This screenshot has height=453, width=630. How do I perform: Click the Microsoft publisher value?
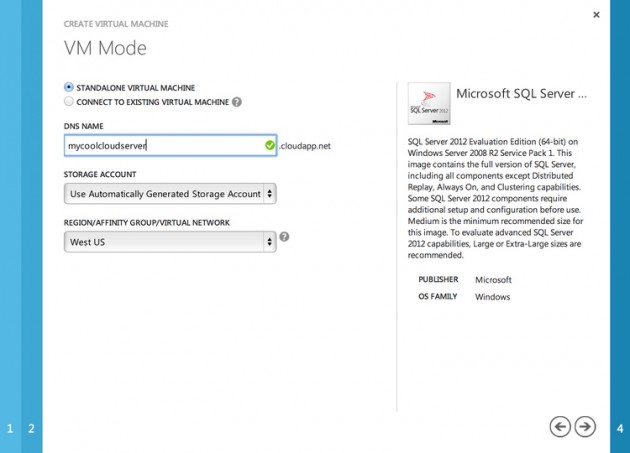(x=493, y=280)
